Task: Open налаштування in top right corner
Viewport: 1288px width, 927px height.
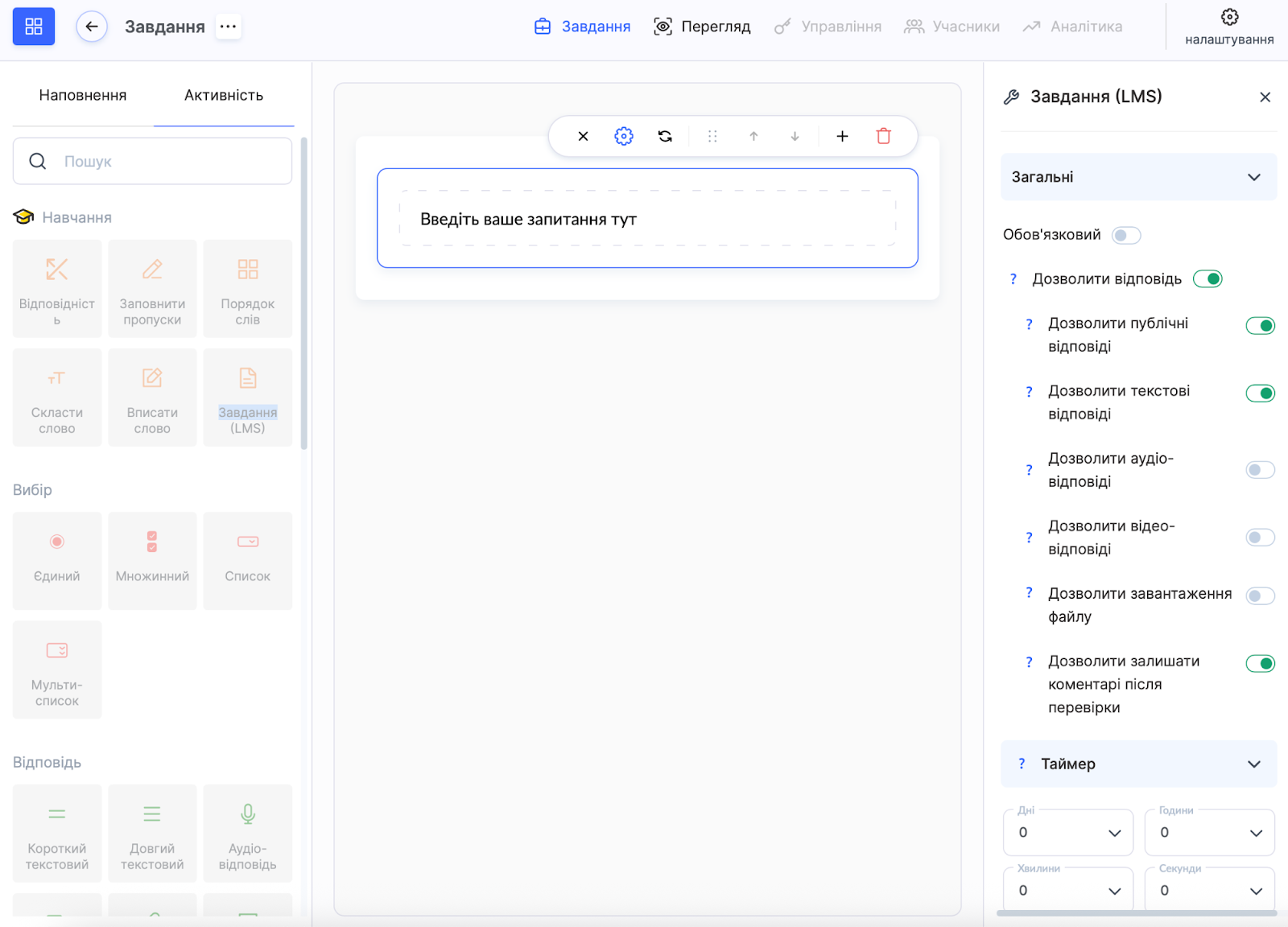Action: [x=1229, y=27]
